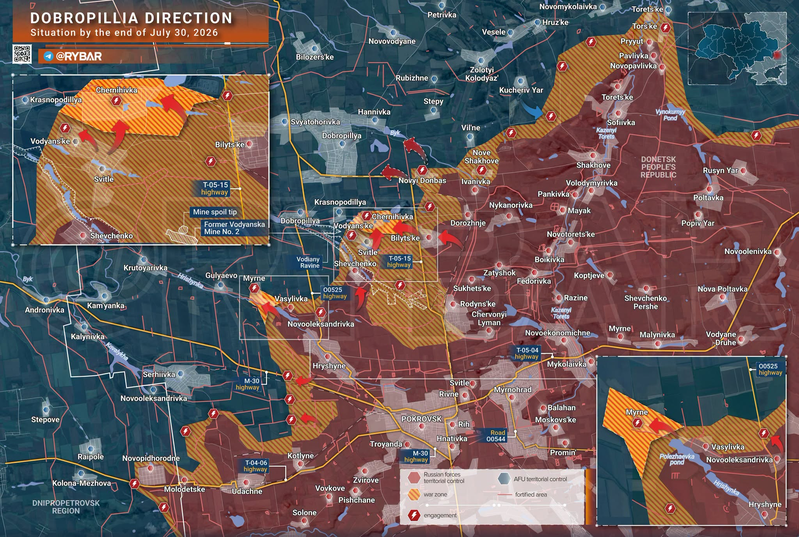Click the Shevchenko Pershe label
Viewport: 799px width, 537px height.
point(646,302)
